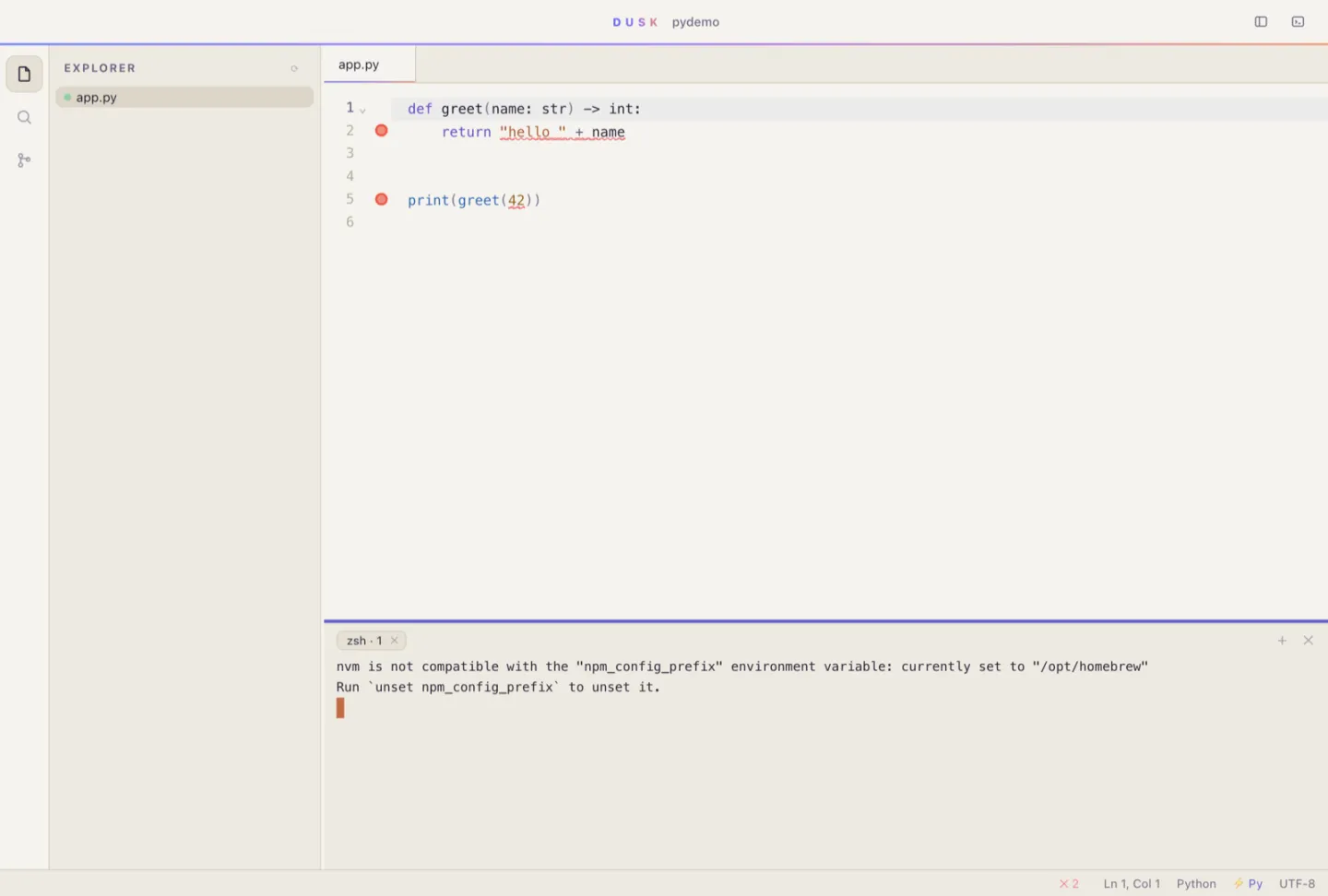Click the "unset npm_config_prefix" terminal text
Viewport: 1328px width, 896px height.
pyautogui.click(x=464, y=687)
